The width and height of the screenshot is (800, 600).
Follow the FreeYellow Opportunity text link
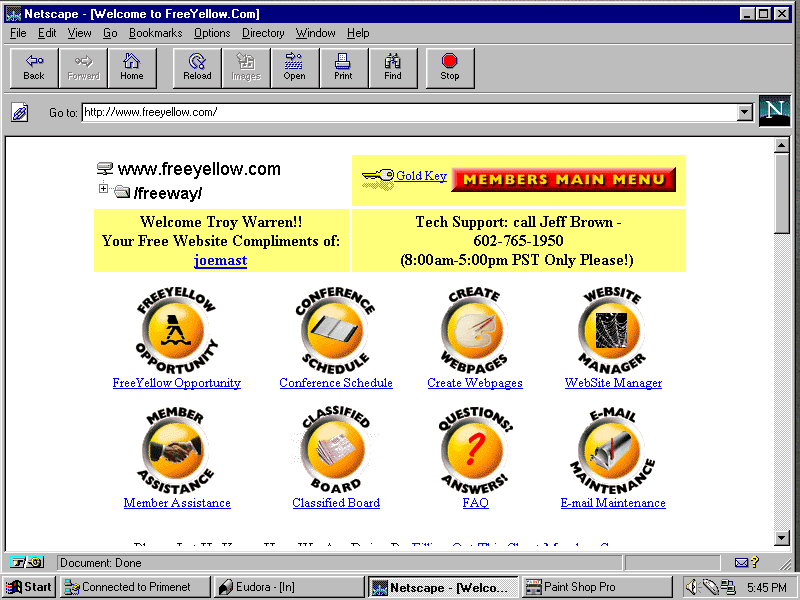point(177,383)
